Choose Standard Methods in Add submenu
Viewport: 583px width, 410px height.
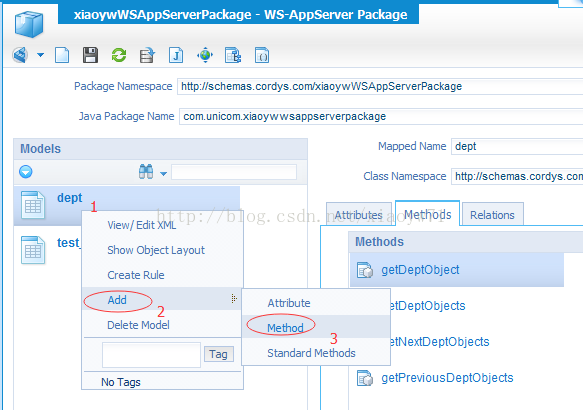pyautogui.click(x=311, y=353)
